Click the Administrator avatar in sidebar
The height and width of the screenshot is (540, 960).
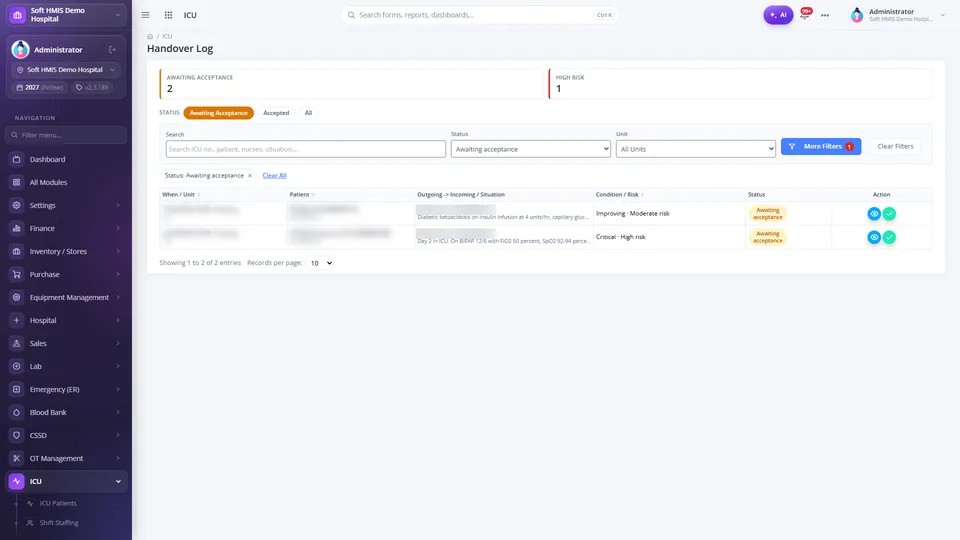(x=20, y=50)
